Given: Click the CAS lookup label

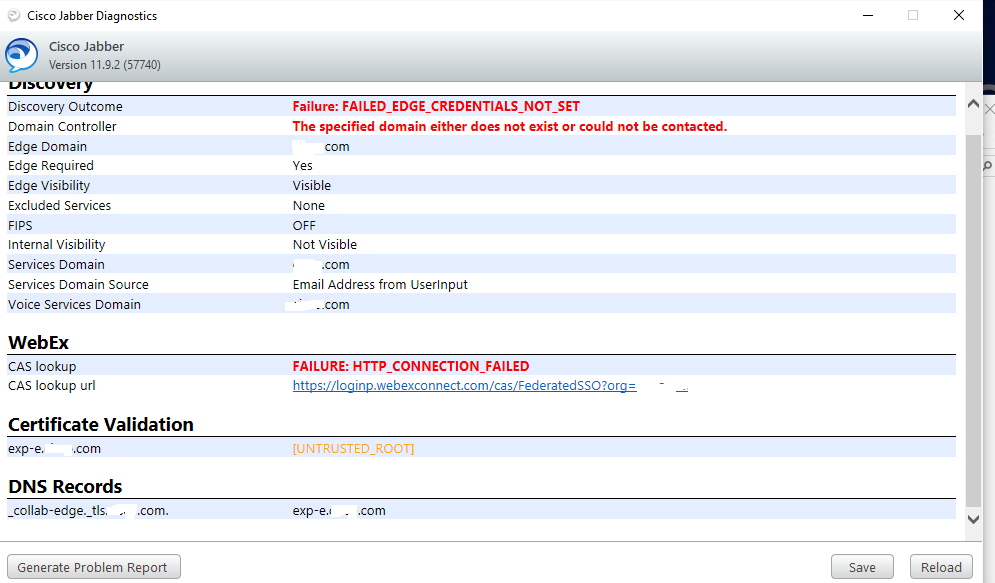Looking at the screenshot, I should click(x=42, y=367).
